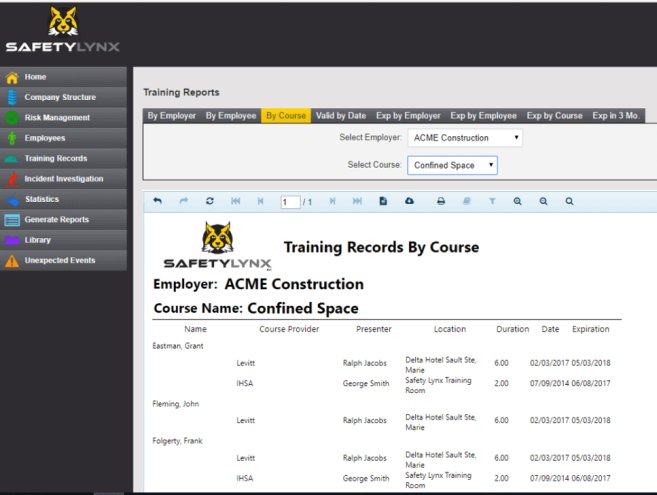Click the plain search magnifier icon

pos(569,201)
